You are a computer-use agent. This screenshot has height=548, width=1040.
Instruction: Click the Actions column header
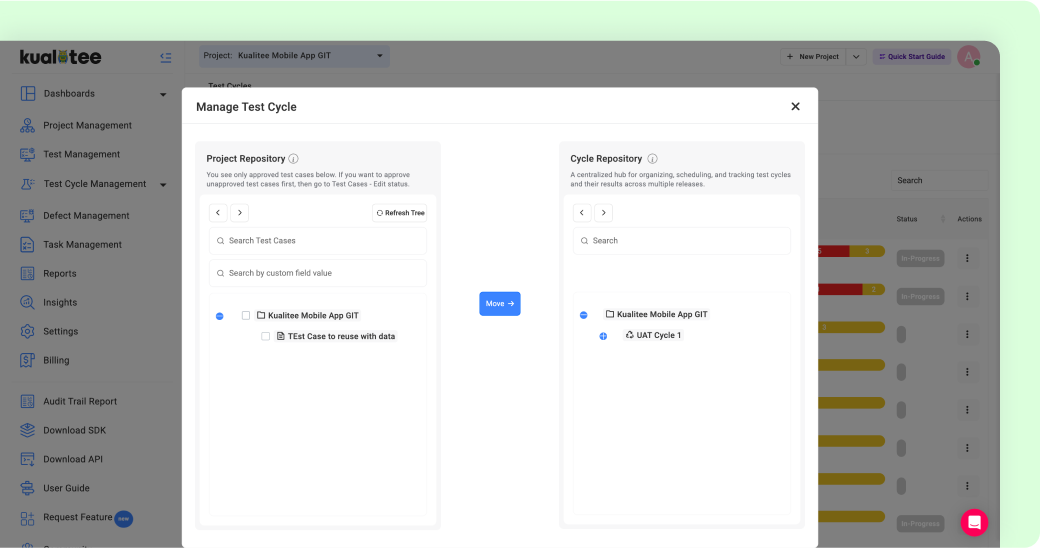pyautogui.click(x=969, y=219)
